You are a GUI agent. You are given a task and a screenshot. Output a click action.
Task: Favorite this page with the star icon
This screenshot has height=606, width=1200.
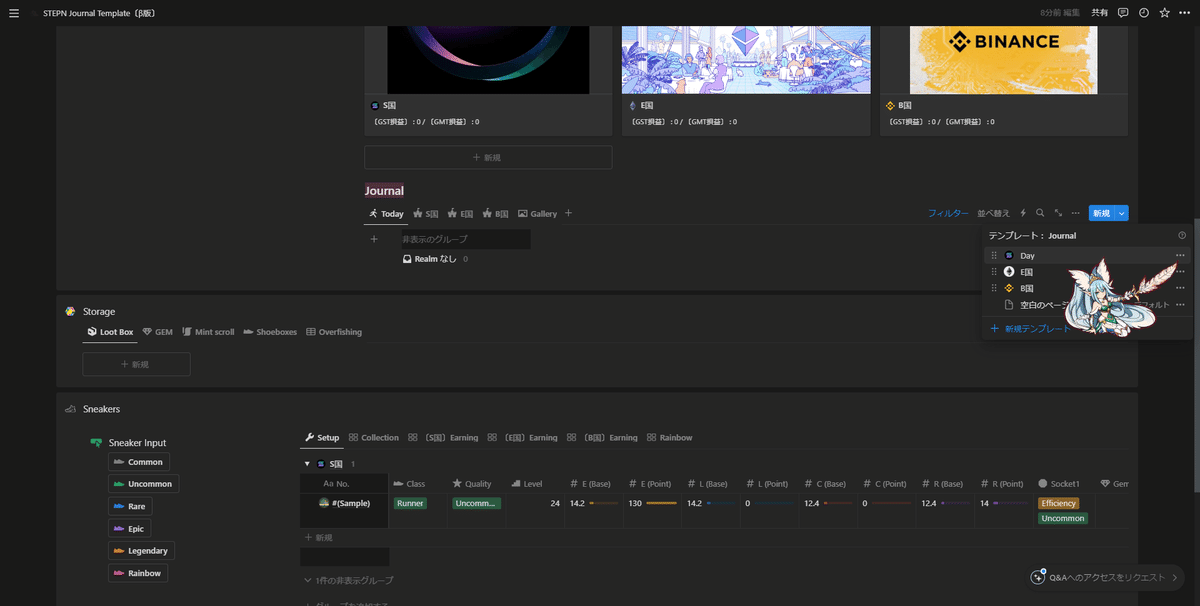tap(1164, 13)
